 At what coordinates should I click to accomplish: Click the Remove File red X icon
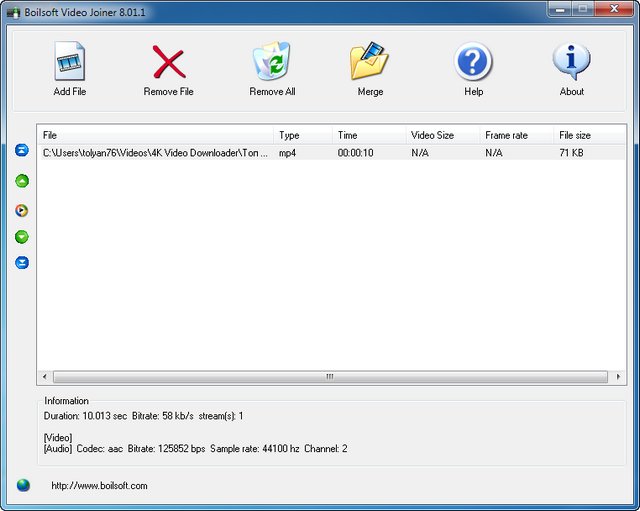(x=168, y=63)
